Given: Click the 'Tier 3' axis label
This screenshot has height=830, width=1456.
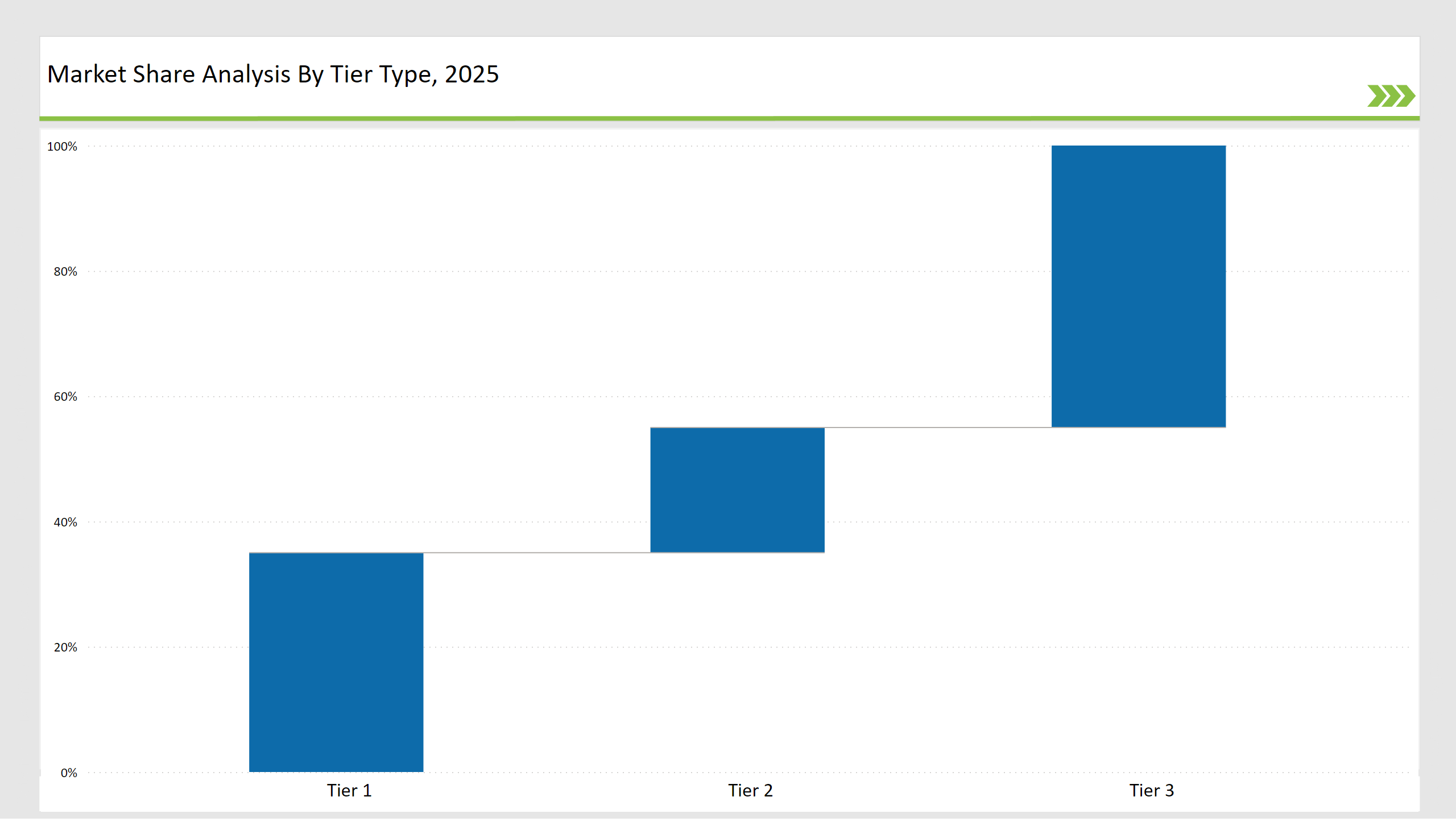Looking at the screenshot, I should coord(1152,790).
